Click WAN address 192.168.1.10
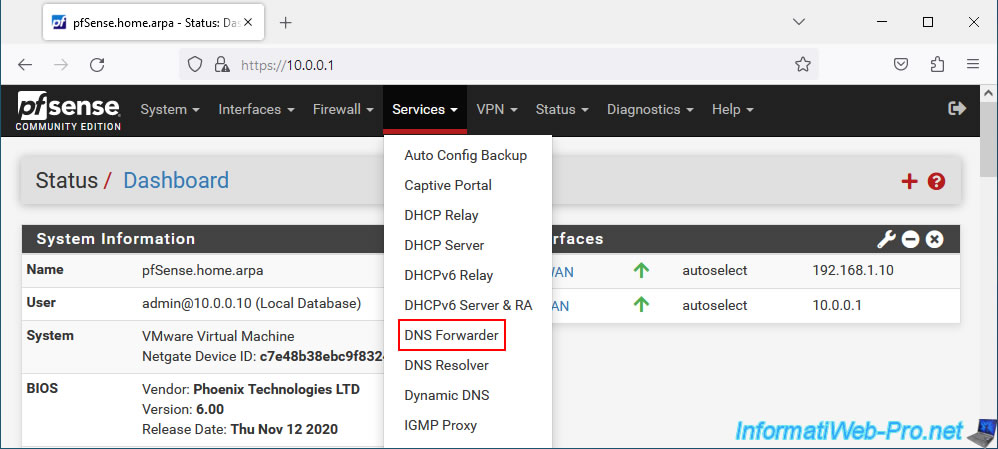Image resolution: width=998 pixels, height=449 pixels. (x=853, y=271)
